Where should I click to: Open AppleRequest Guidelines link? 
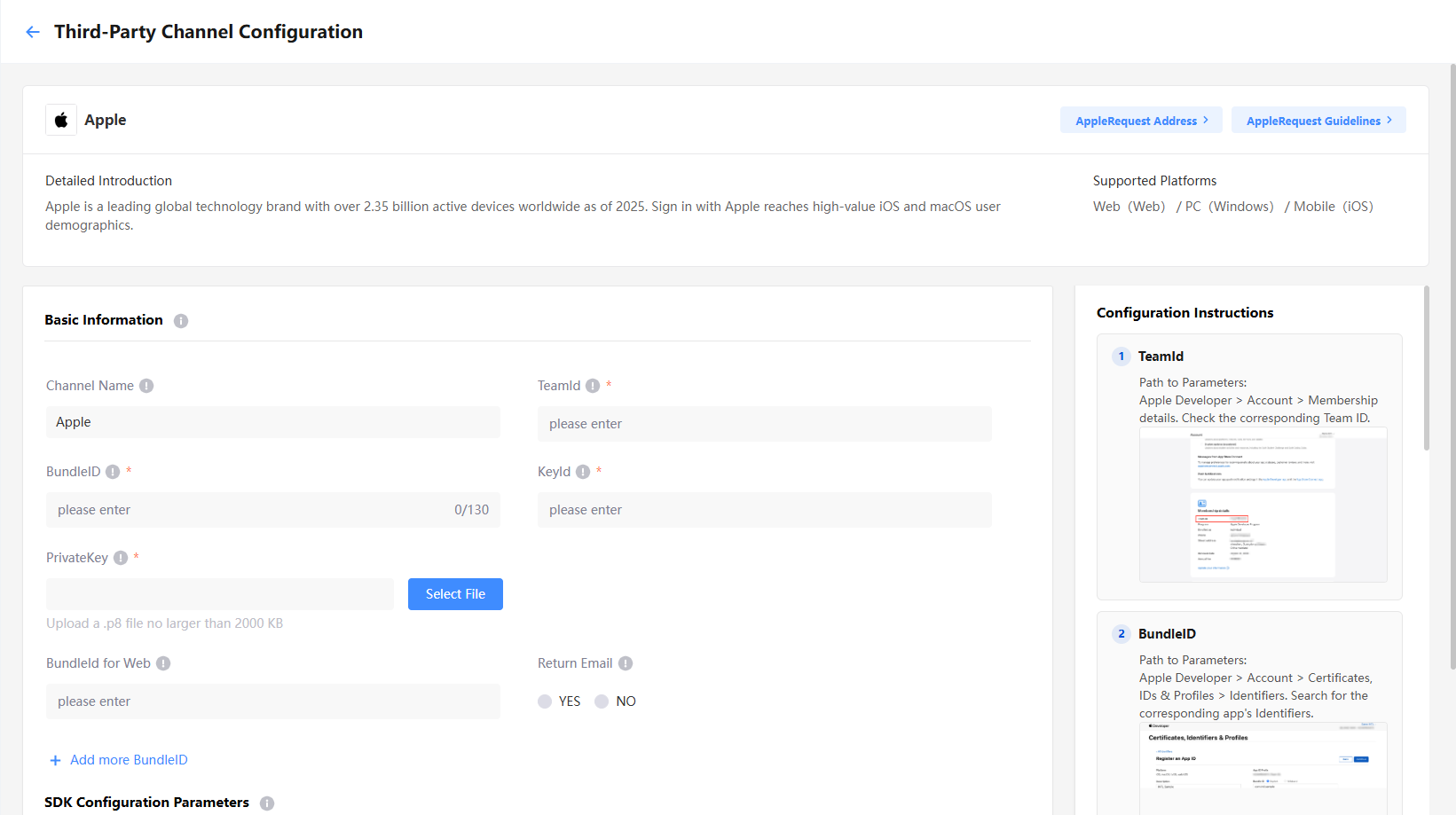point(1318,121)
